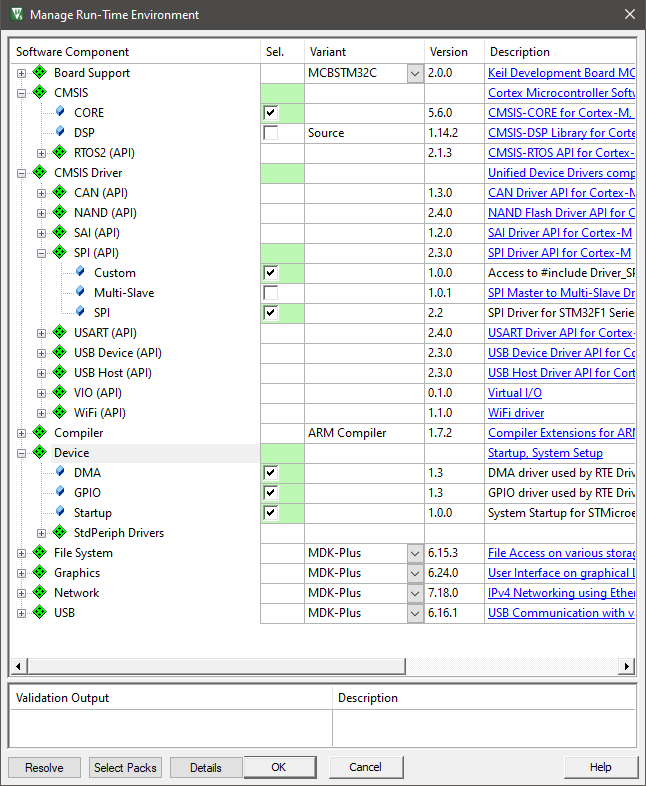Click the blue GPIO component icon

coord(60,491)
